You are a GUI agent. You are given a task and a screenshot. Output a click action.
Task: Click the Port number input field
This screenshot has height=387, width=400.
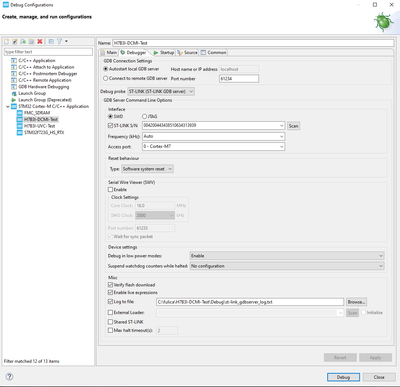[x=239, y=79]
